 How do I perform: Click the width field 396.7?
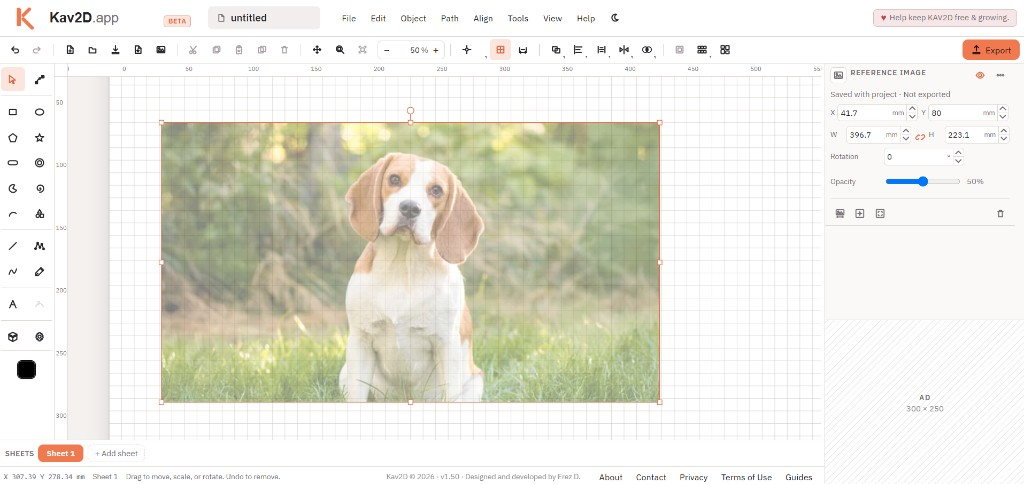click(x=874, y=135)
